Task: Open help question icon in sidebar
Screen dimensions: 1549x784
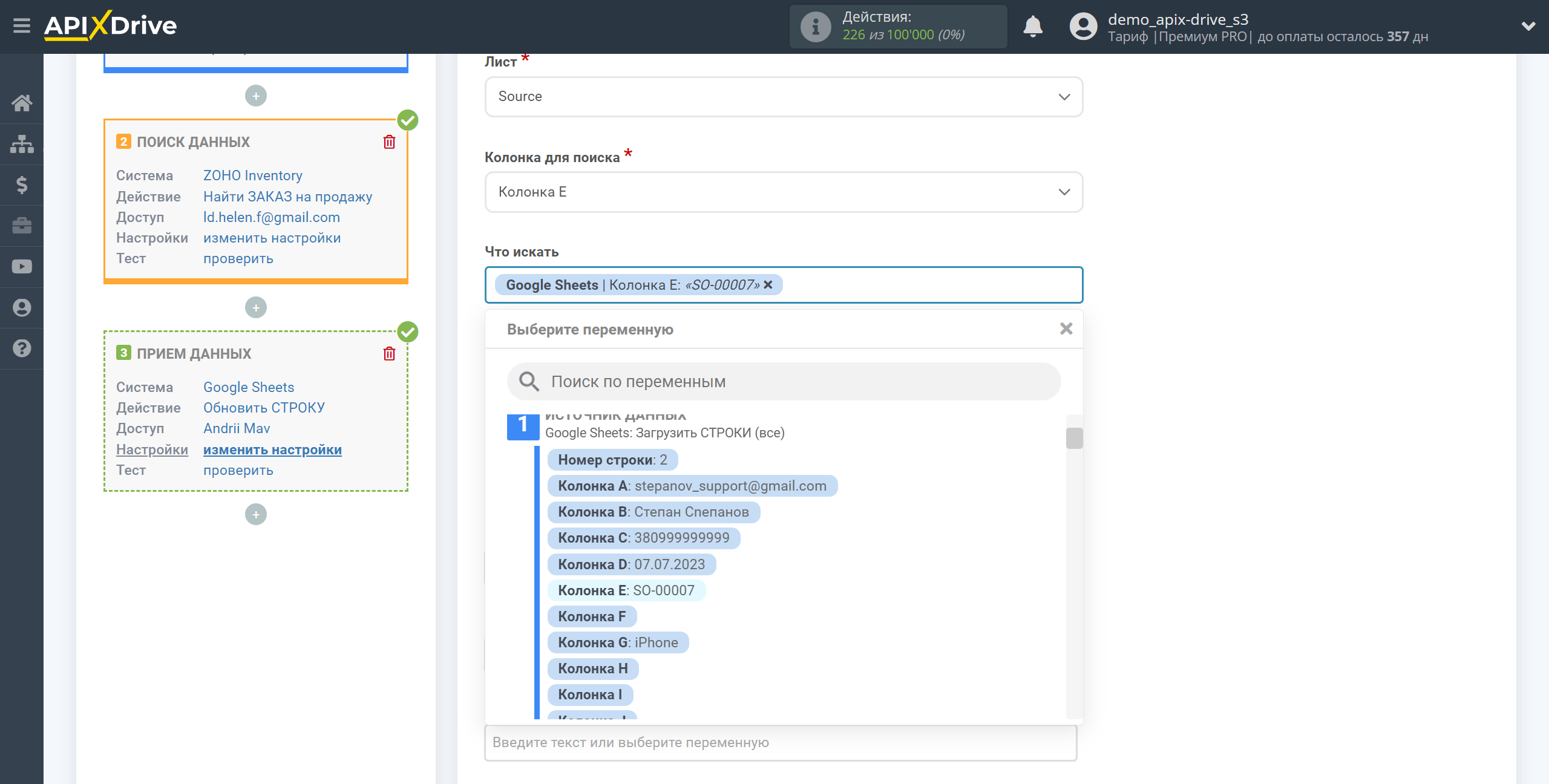Action: click(22, 348)
